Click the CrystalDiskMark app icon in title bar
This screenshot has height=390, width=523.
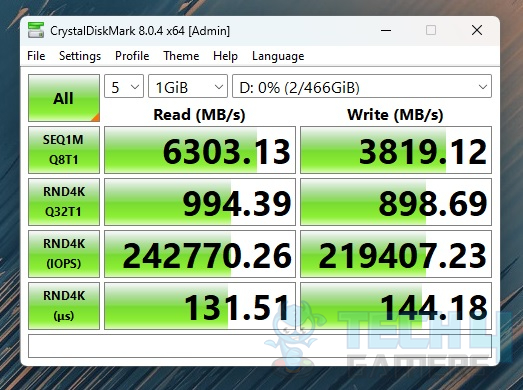(x=36, y=30)
